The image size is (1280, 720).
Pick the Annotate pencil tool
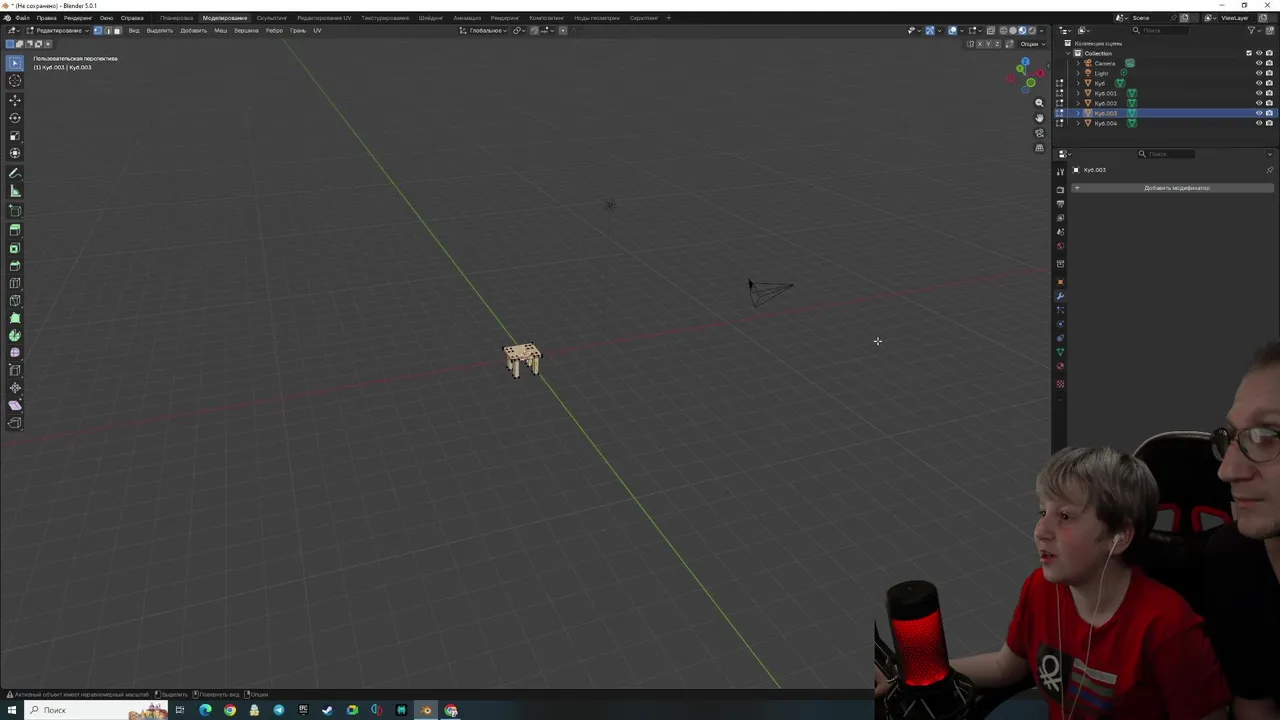[15, 173]
